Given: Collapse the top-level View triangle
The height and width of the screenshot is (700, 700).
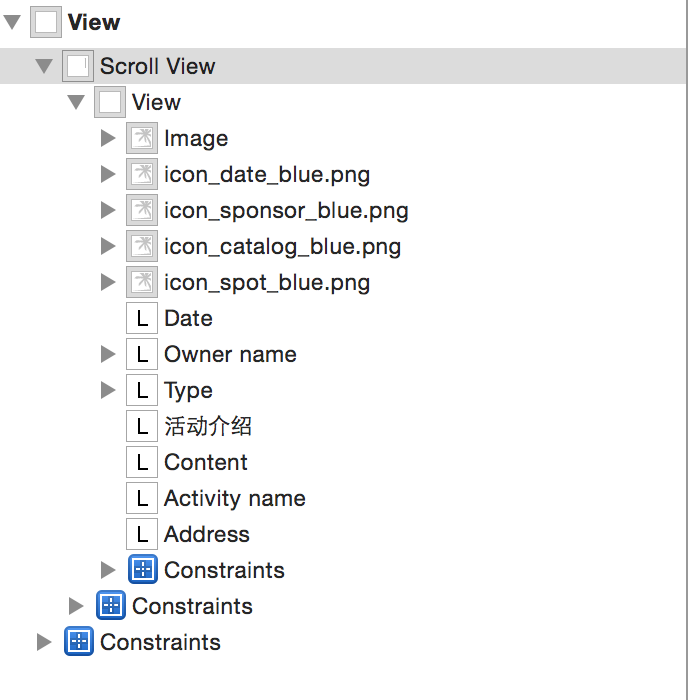Looking at the screenshot, I should [x=12, y=22].
